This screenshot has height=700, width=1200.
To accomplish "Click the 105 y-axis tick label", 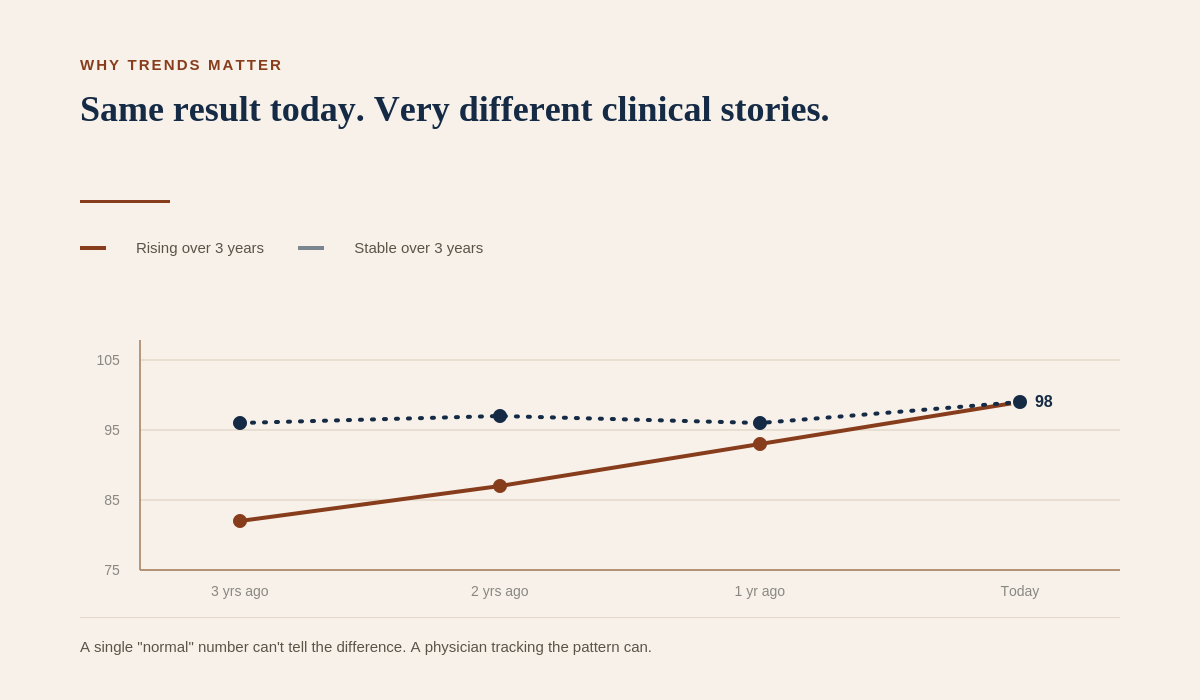I will 108,360.
